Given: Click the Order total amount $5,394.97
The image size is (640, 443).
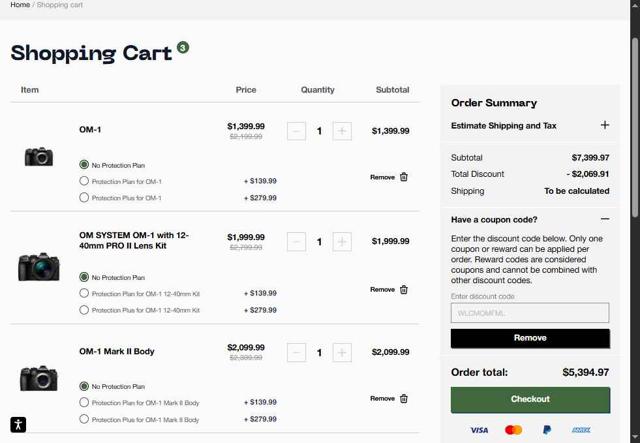Looking at the screenshot, I should (x=586, y=372).
